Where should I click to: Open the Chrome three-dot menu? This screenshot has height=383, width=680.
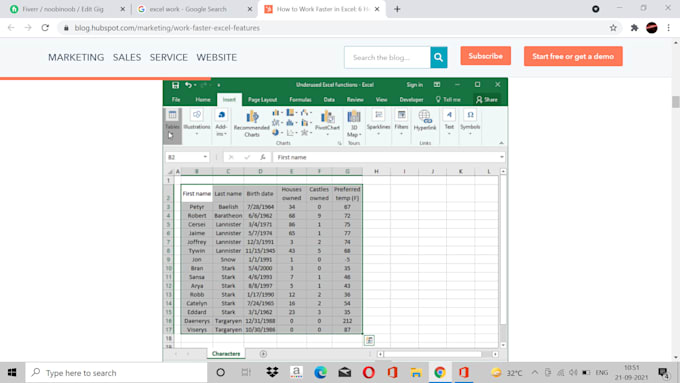click(668, 28)
